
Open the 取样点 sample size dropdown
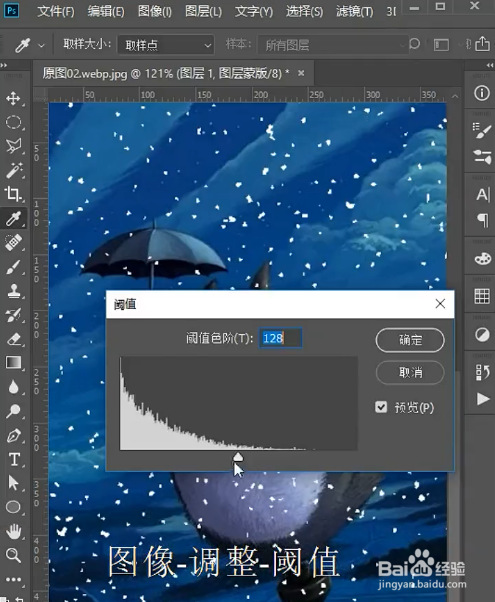(x=166, y=45)
